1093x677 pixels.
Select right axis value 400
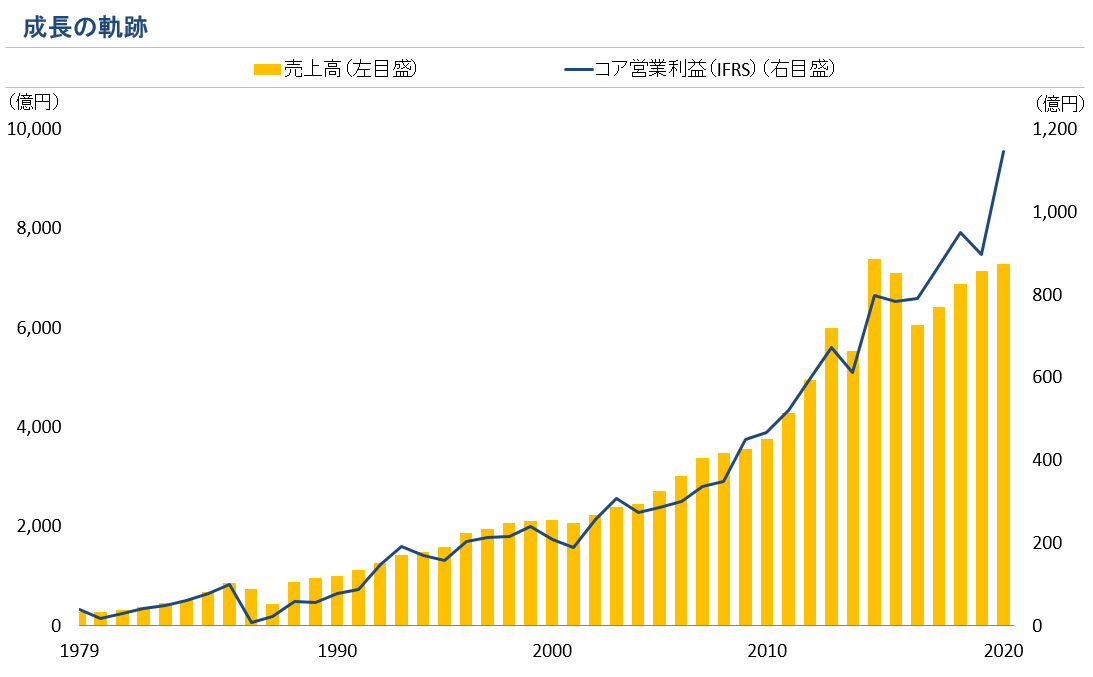[x=1047, y=460]
